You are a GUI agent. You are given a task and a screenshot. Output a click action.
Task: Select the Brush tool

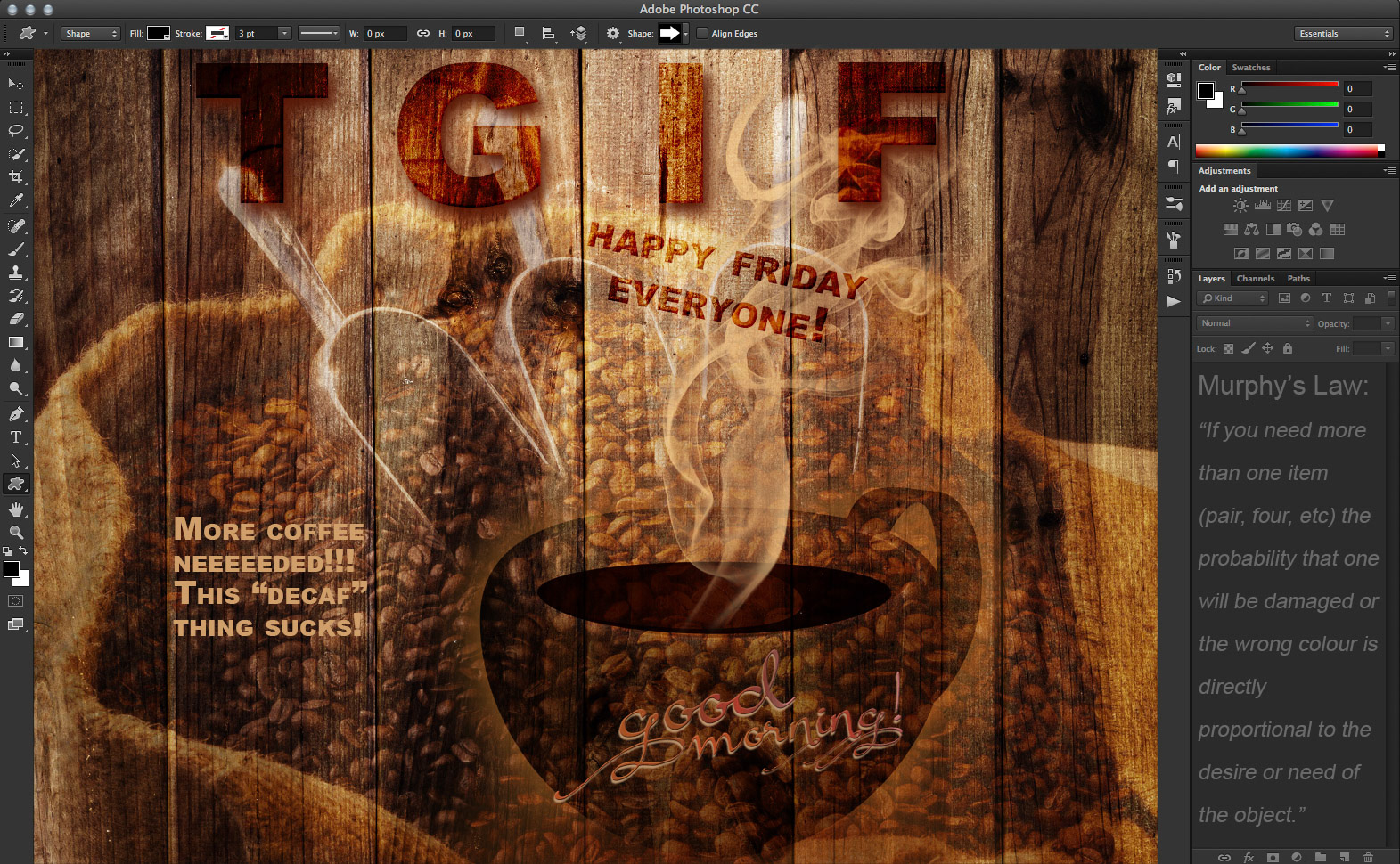click(16, 249)
